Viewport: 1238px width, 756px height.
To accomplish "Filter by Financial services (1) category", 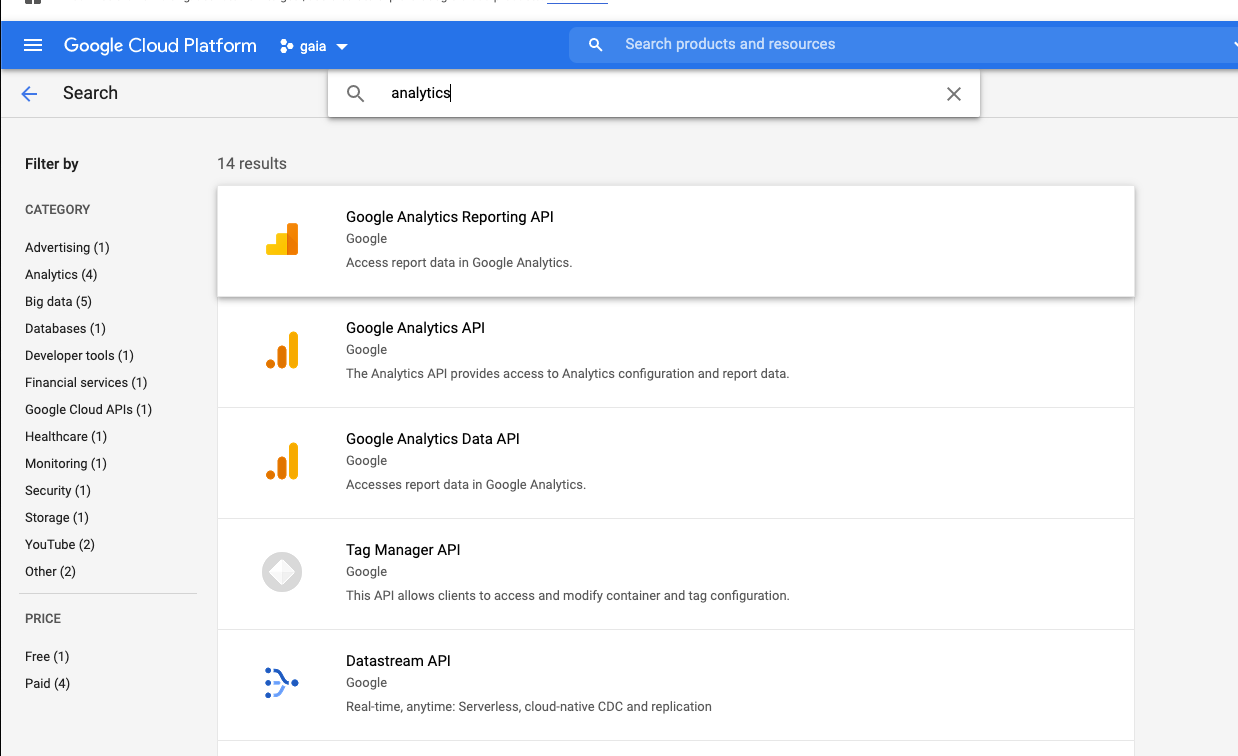I will coord(86,383).
